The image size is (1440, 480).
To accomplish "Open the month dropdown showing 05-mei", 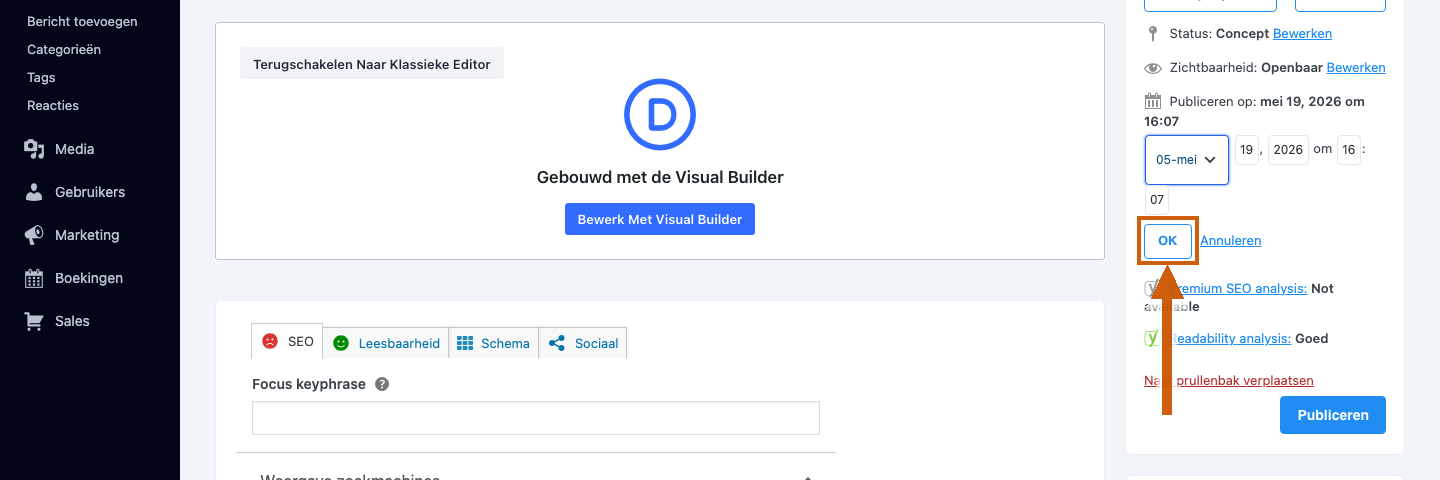I will click(1187, 160).
